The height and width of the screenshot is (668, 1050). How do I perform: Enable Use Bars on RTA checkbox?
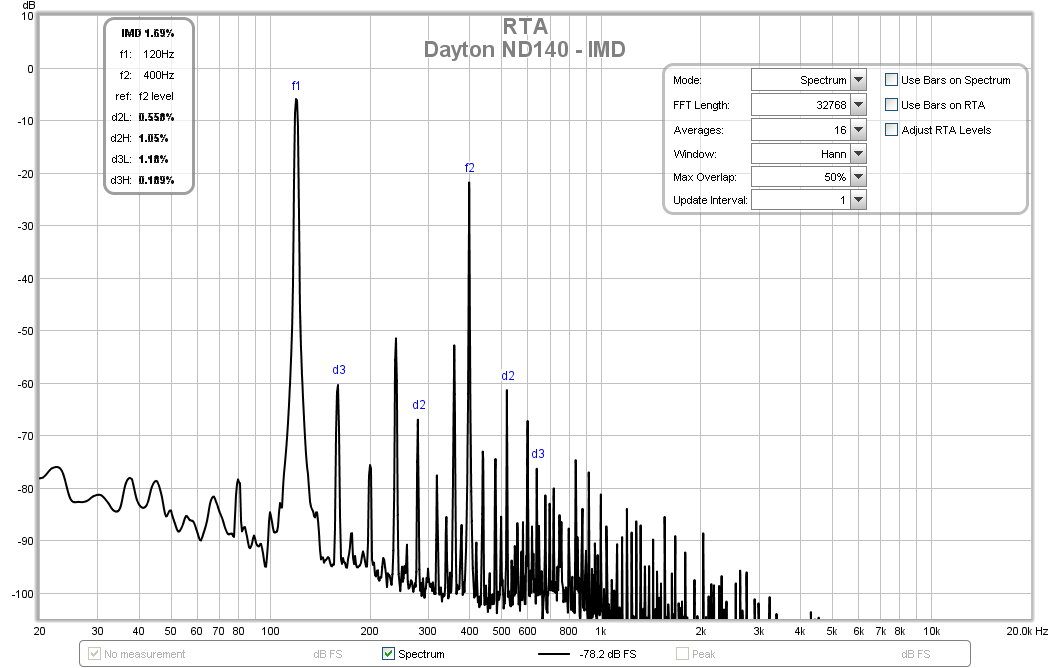point(891,104)
